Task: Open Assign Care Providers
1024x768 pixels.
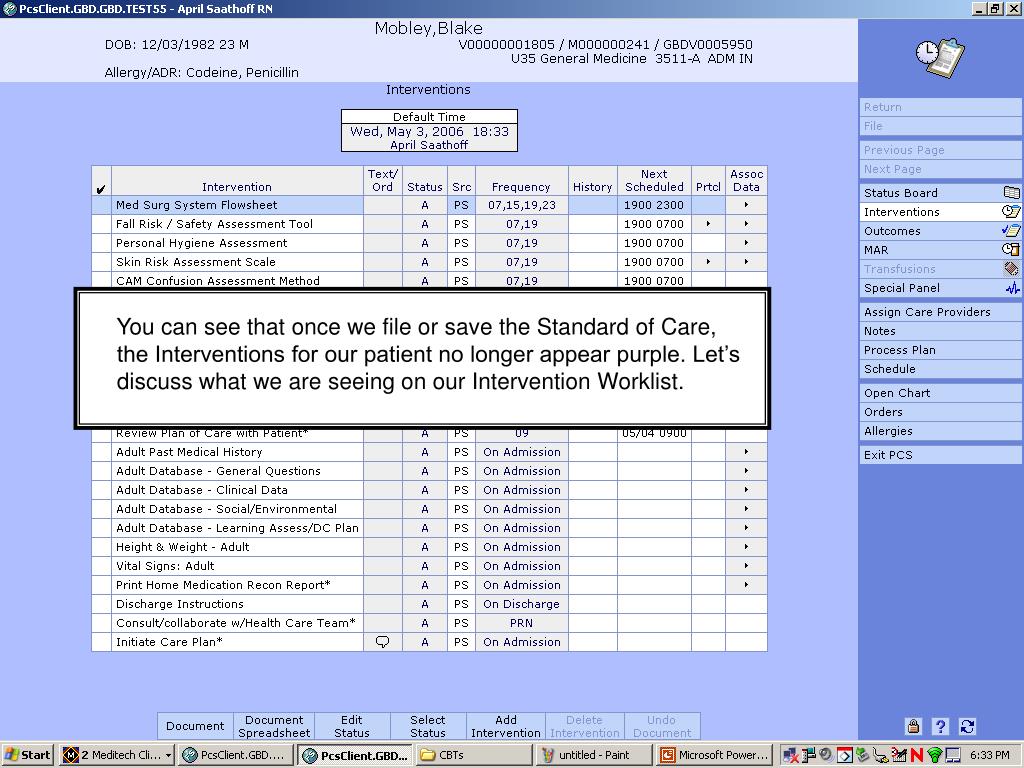Action: coord(940,312)
